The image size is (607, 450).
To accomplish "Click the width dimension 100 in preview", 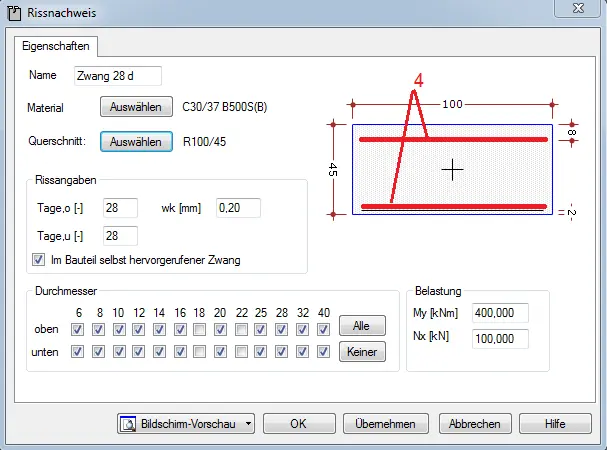I will 452,104.
